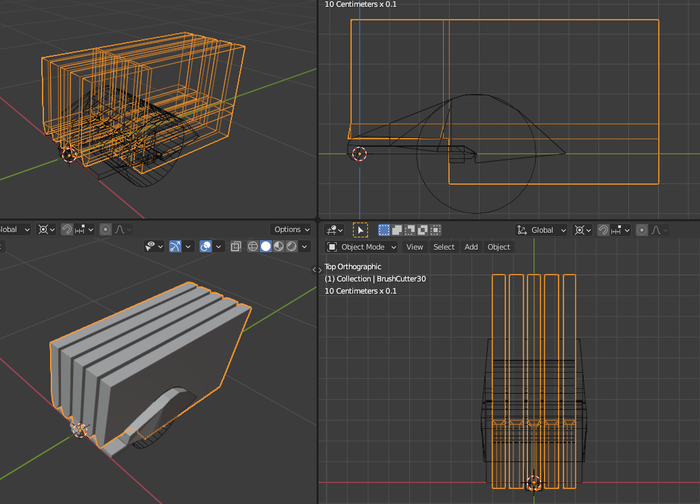Click the extend selection mode icon
The height and width of the screenshot is (504, 700).
click(x=397, y=230)
